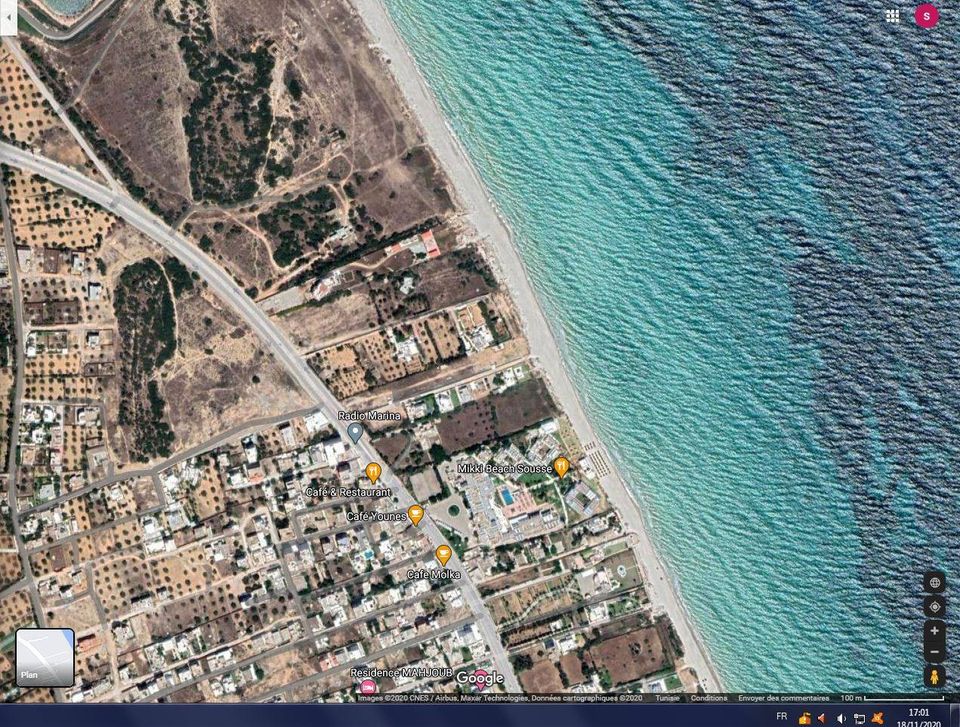Click the Radio Marina location pin
The image size is (960, 727).
point(355,432)
